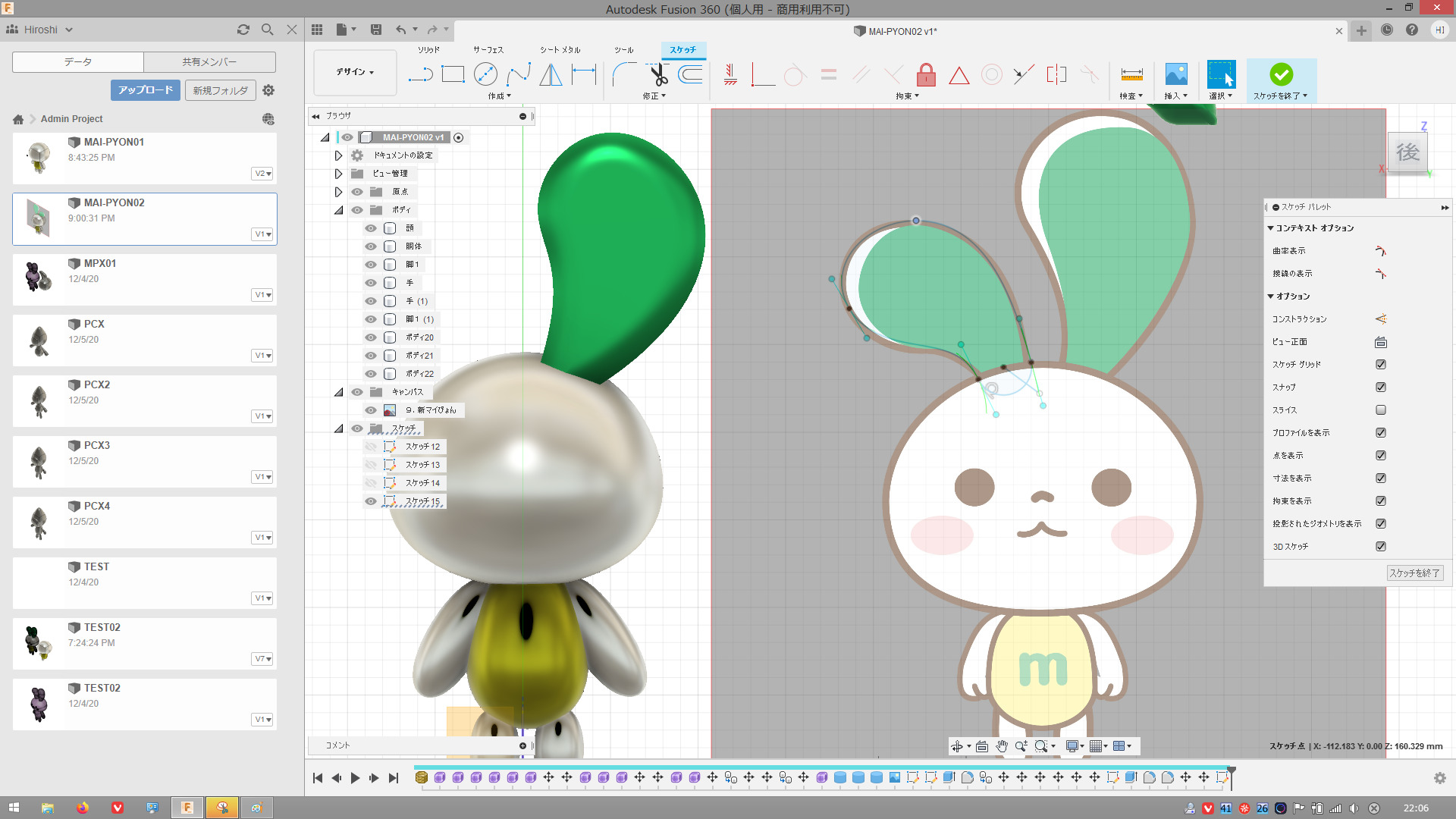Image resolution: width=1456 pixels, height=819 pixels.
Task: Enable the スライス checkbox
Action: click(x=1380, y=410)
